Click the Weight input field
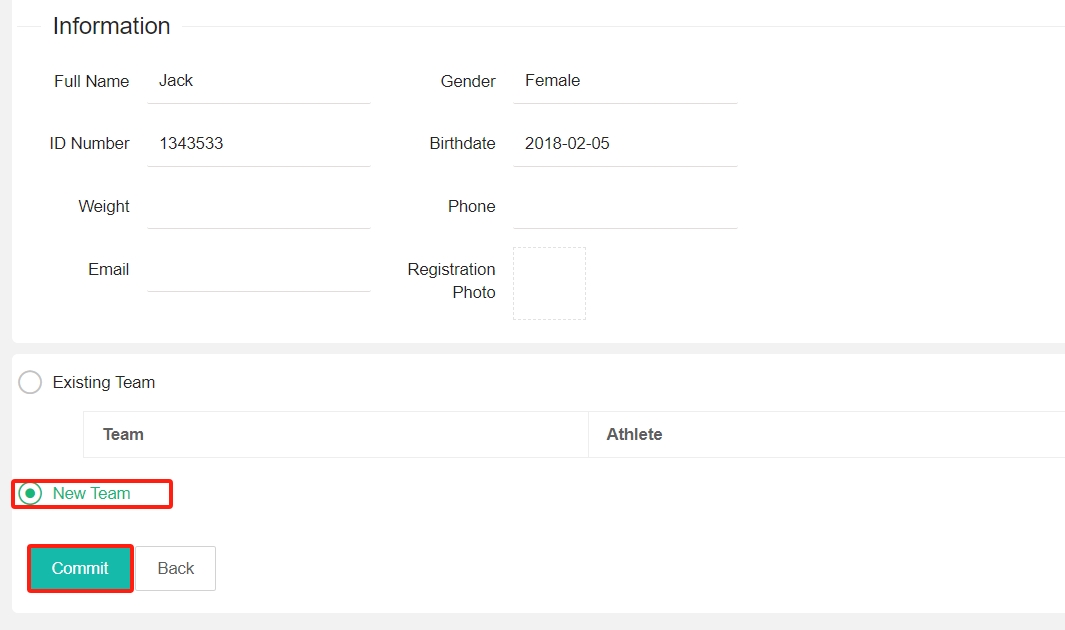The width and height of the screenshot is (1065, 630). click(258, 206)
